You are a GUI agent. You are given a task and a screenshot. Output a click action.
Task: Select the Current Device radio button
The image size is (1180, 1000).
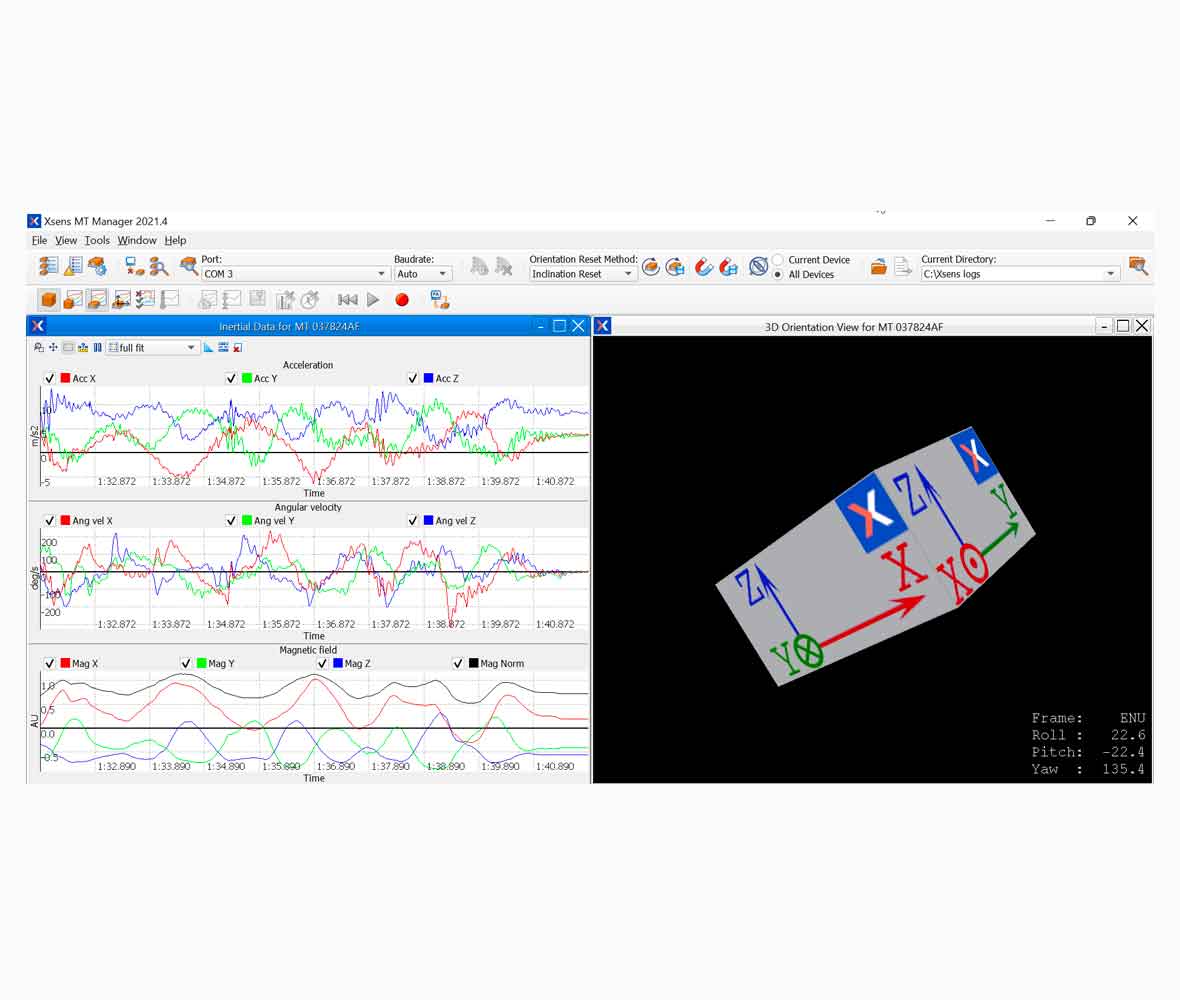click(x=778, y=260)
